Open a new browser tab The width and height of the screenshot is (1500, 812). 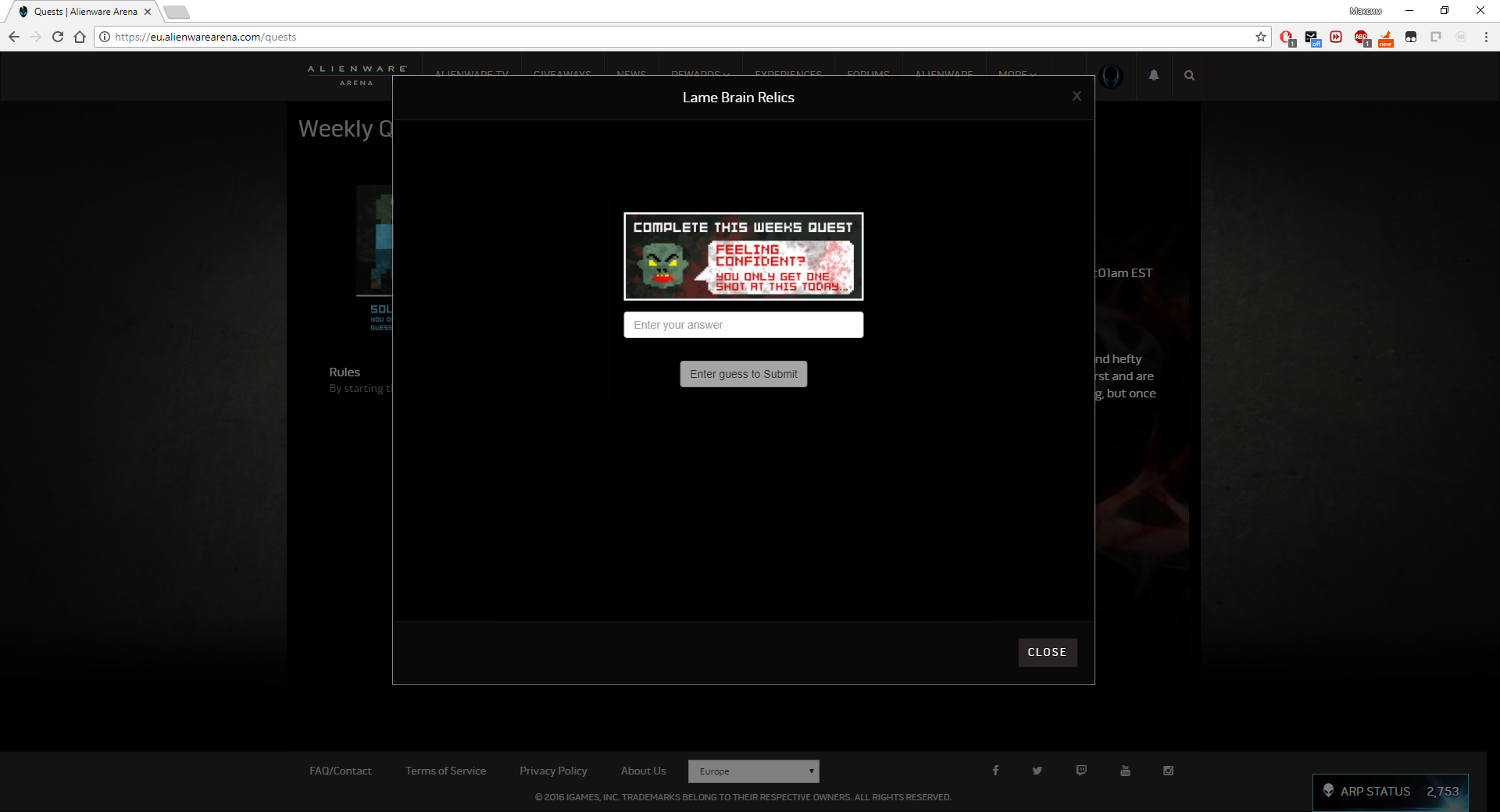(x=177, y=12)
